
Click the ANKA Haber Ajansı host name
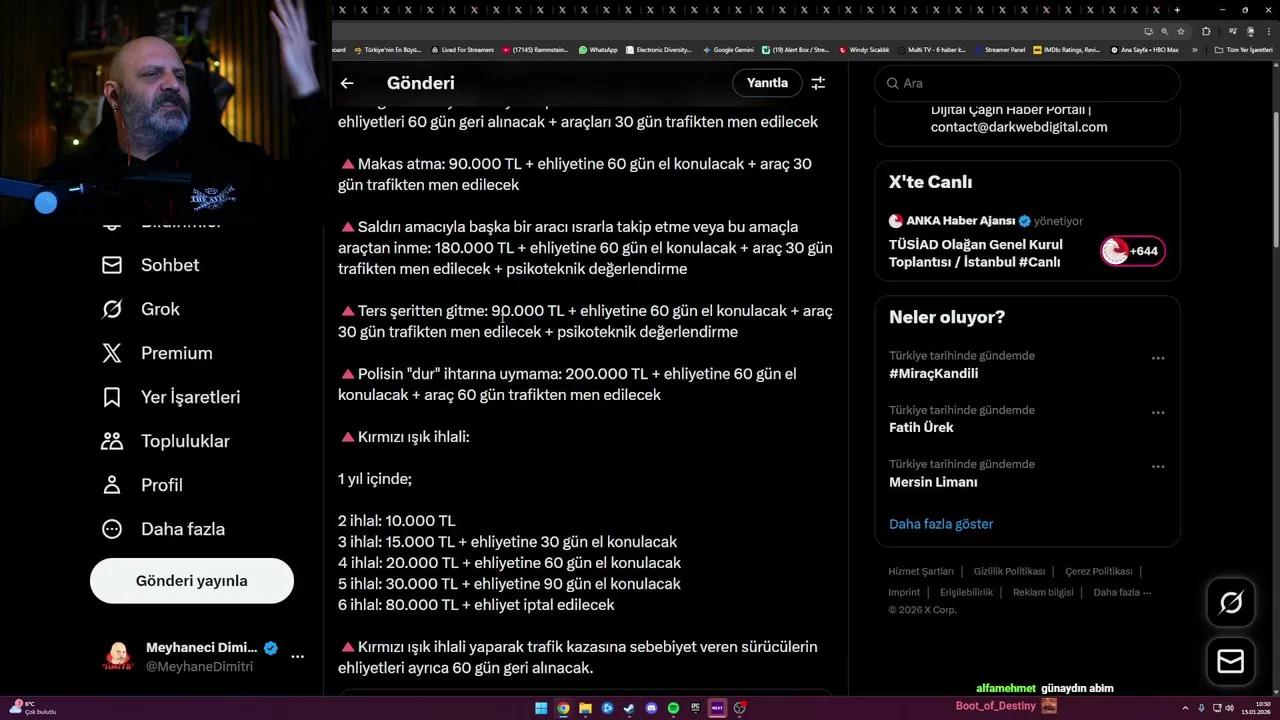[960, 221]
